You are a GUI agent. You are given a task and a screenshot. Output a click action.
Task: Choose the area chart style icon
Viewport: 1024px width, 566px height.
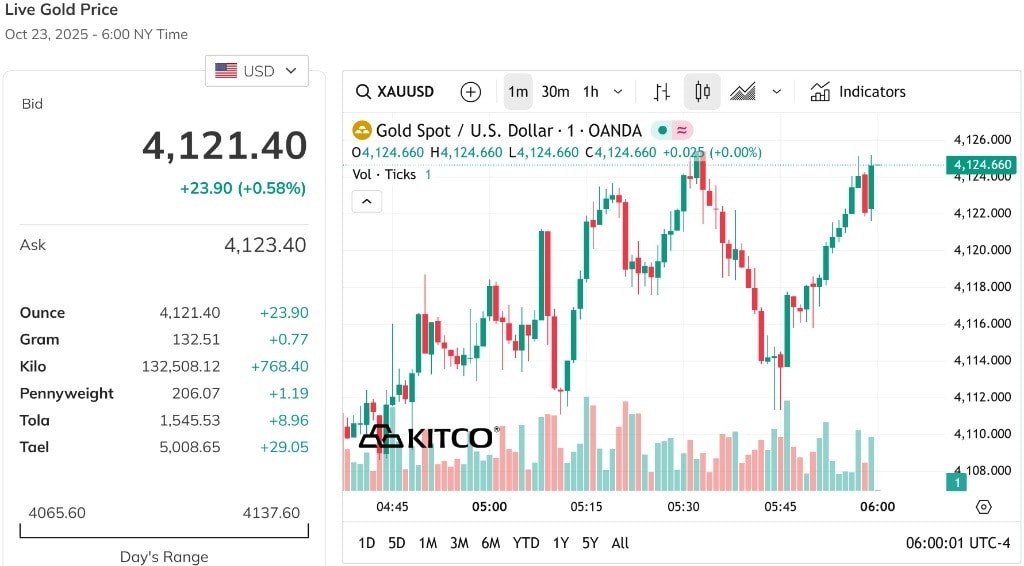[x=743, y=92]
